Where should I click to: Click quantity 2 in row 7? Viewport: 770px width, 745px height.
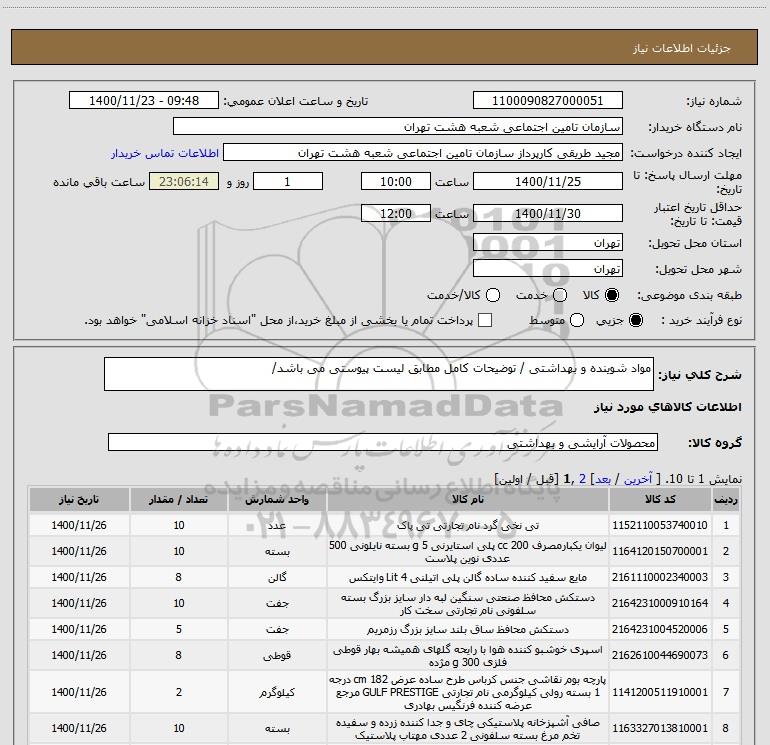(178, 692)
